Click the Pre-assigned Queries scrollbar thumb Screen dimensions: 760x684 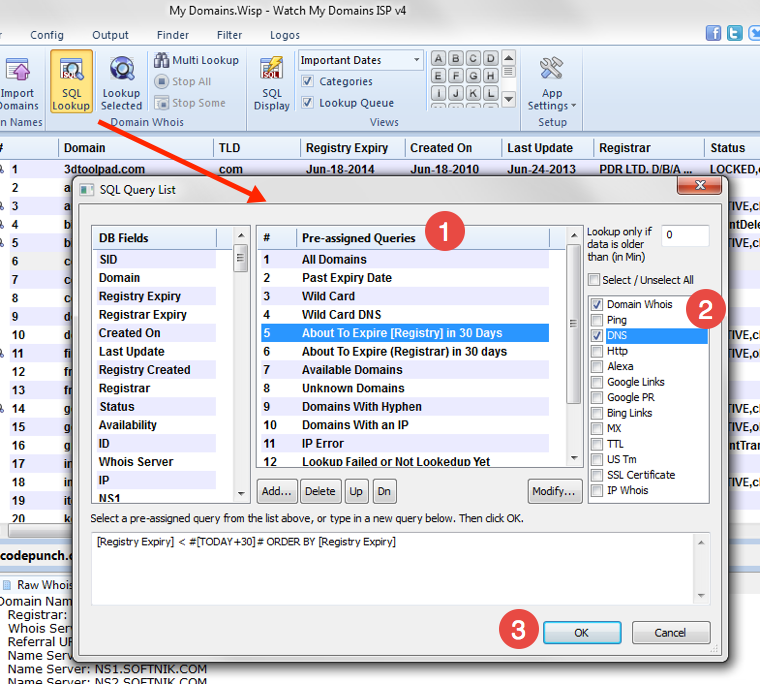click(x=574, y=324)
